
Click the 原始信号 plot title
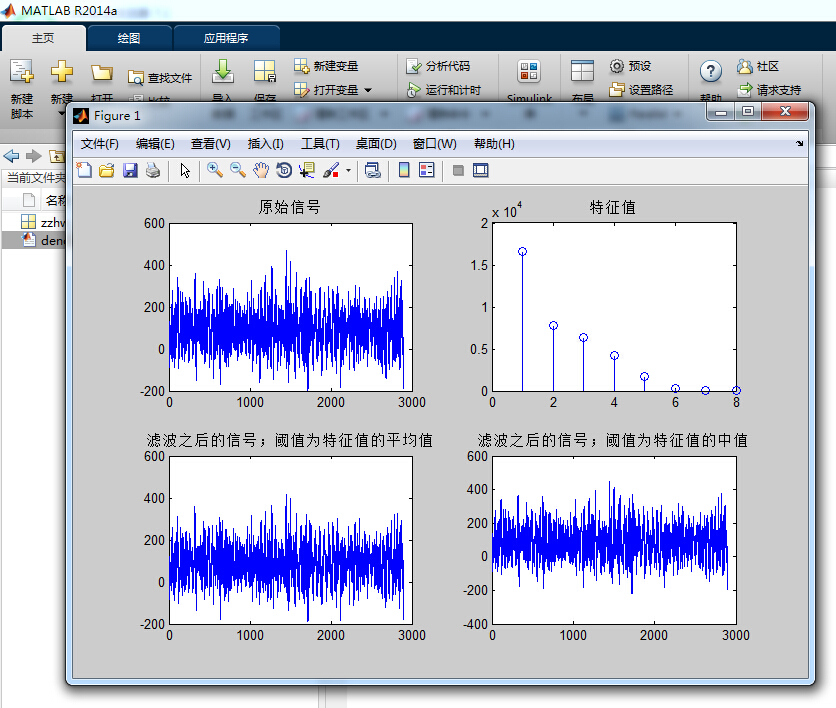[290, 206]
